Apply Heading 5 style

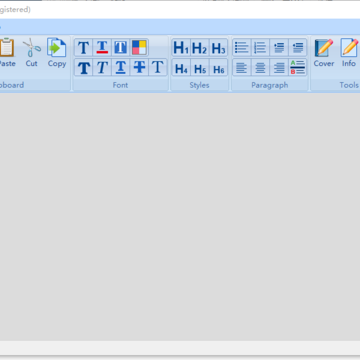[200, 68]
